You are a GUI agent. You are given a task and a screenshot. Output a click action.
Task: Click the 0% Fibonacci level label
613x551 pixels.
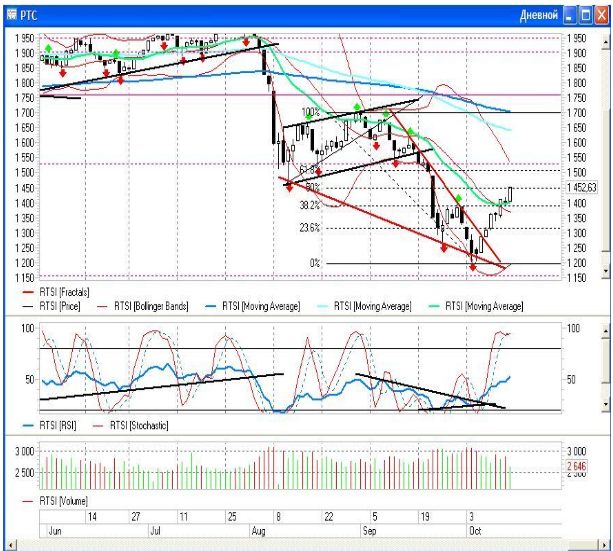(315, 263)
